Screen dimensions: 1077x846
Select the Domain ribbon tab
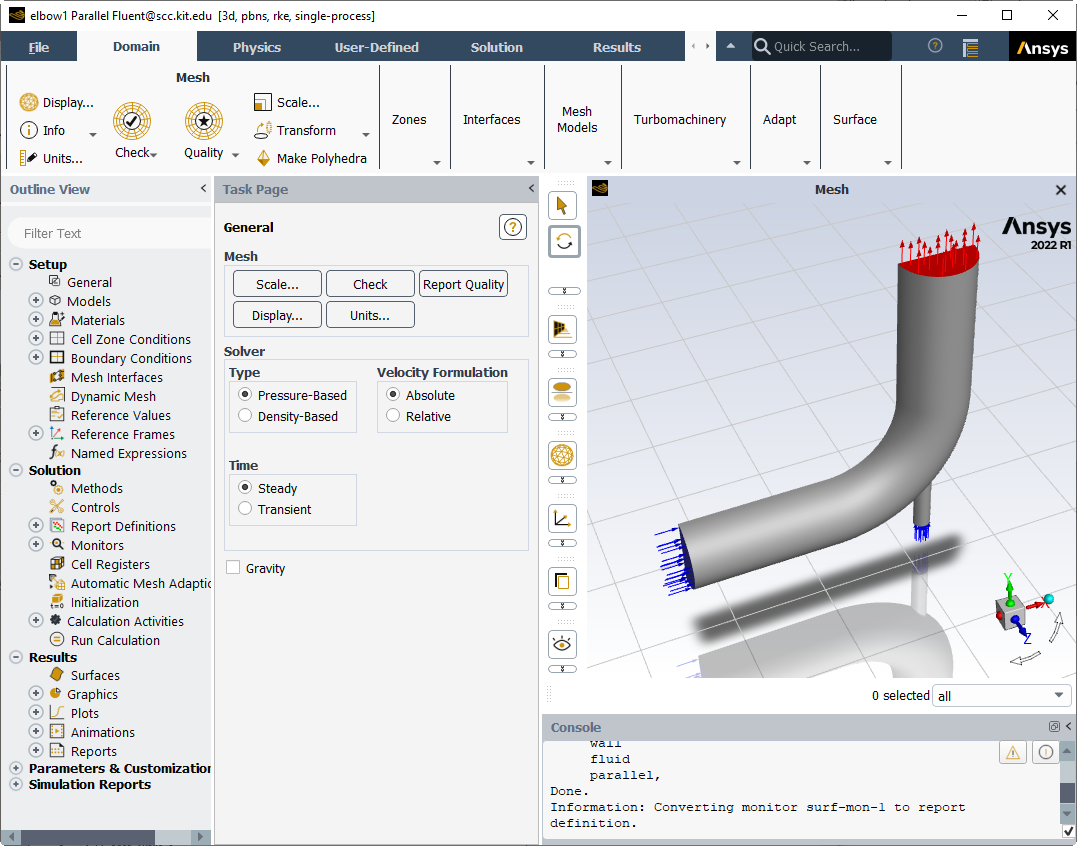click(136, 46)
